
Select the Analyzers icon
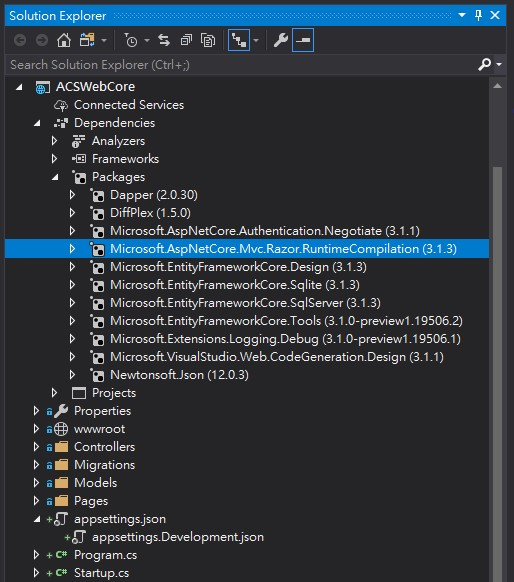click(78, 141)
